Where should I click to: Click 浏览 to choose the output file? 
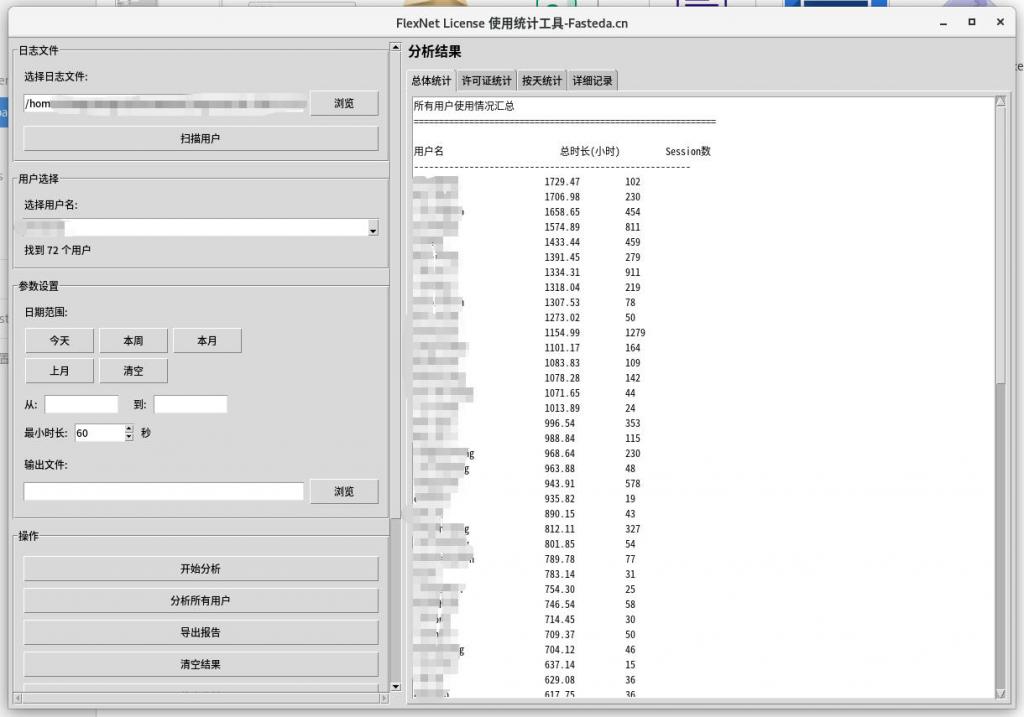344,491
